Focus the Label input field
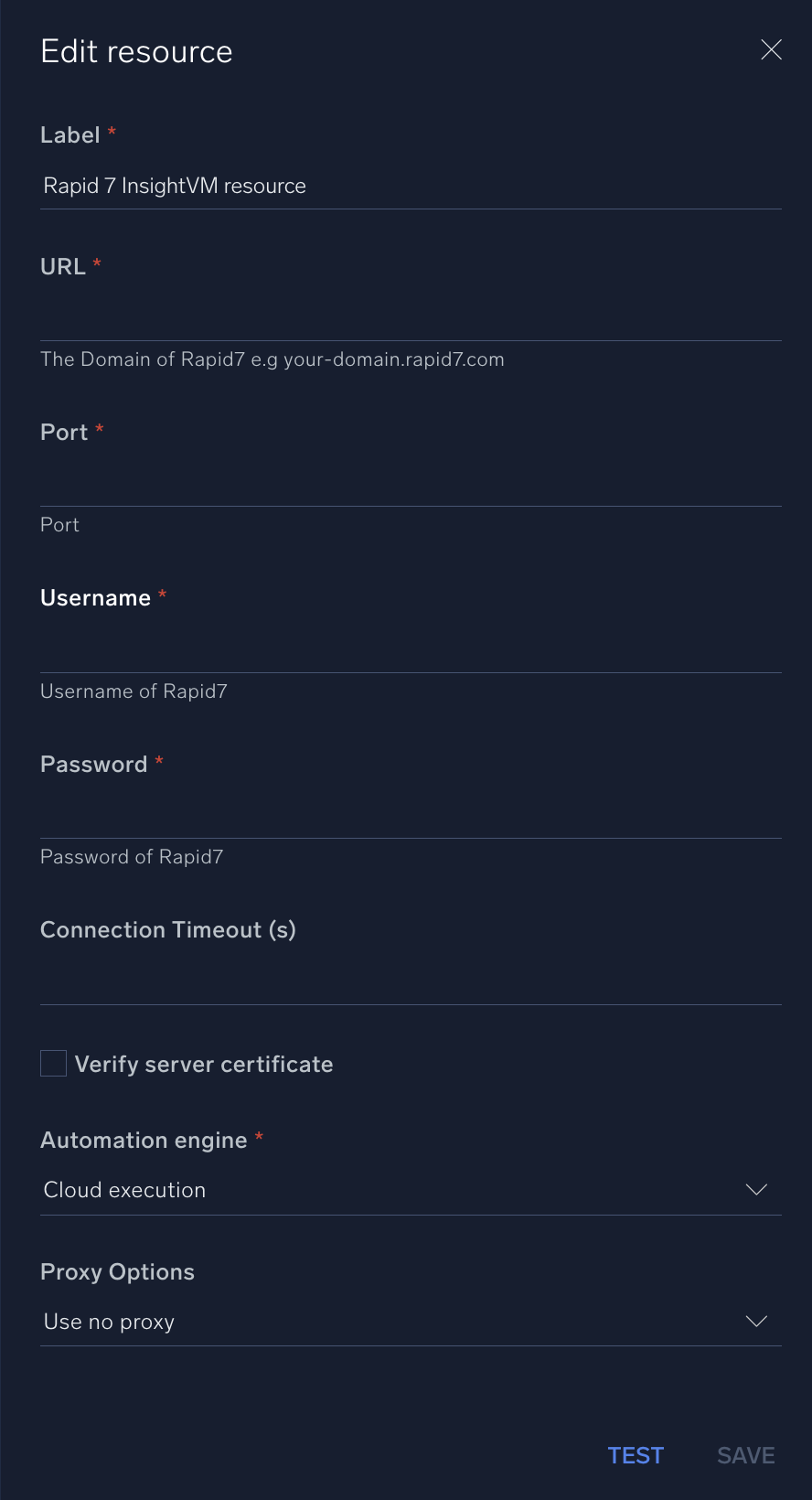Screen dimensions: 812x1500 point(410,187)
